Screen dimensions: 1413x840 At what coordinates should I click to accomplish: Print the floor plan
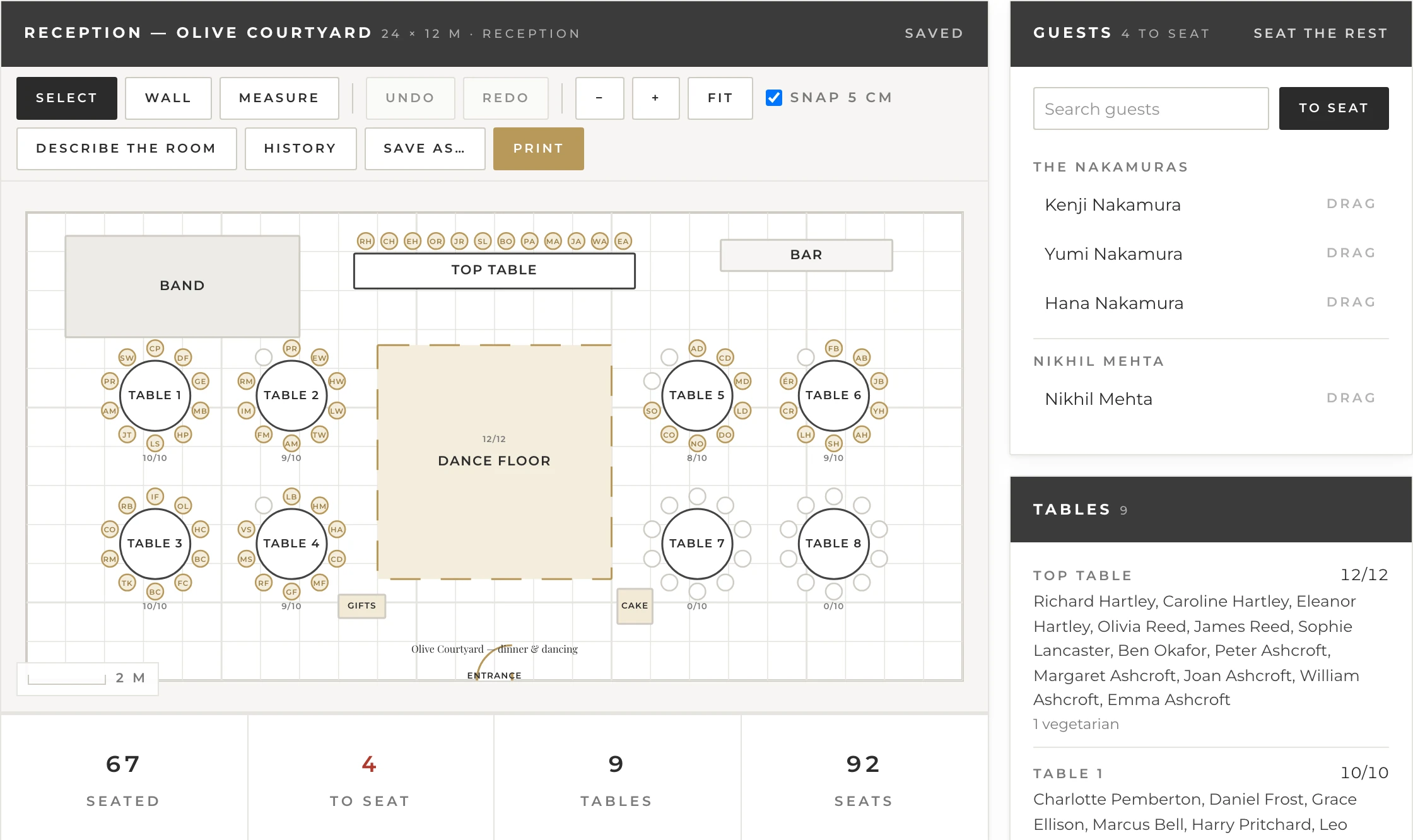(538, 148)
